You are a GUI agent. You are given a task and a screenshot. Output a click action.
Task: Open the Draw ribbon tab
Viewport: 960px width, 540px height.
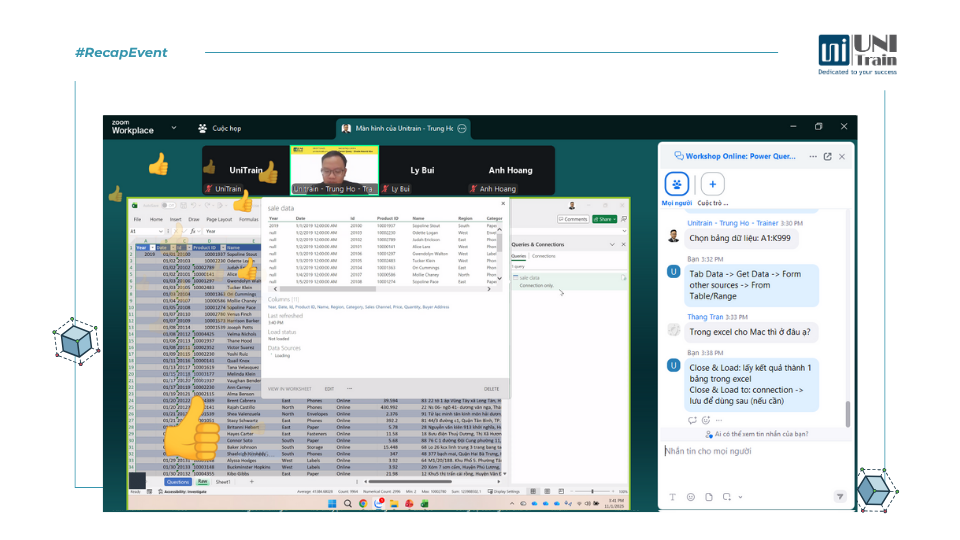click(x=193, y=219)
